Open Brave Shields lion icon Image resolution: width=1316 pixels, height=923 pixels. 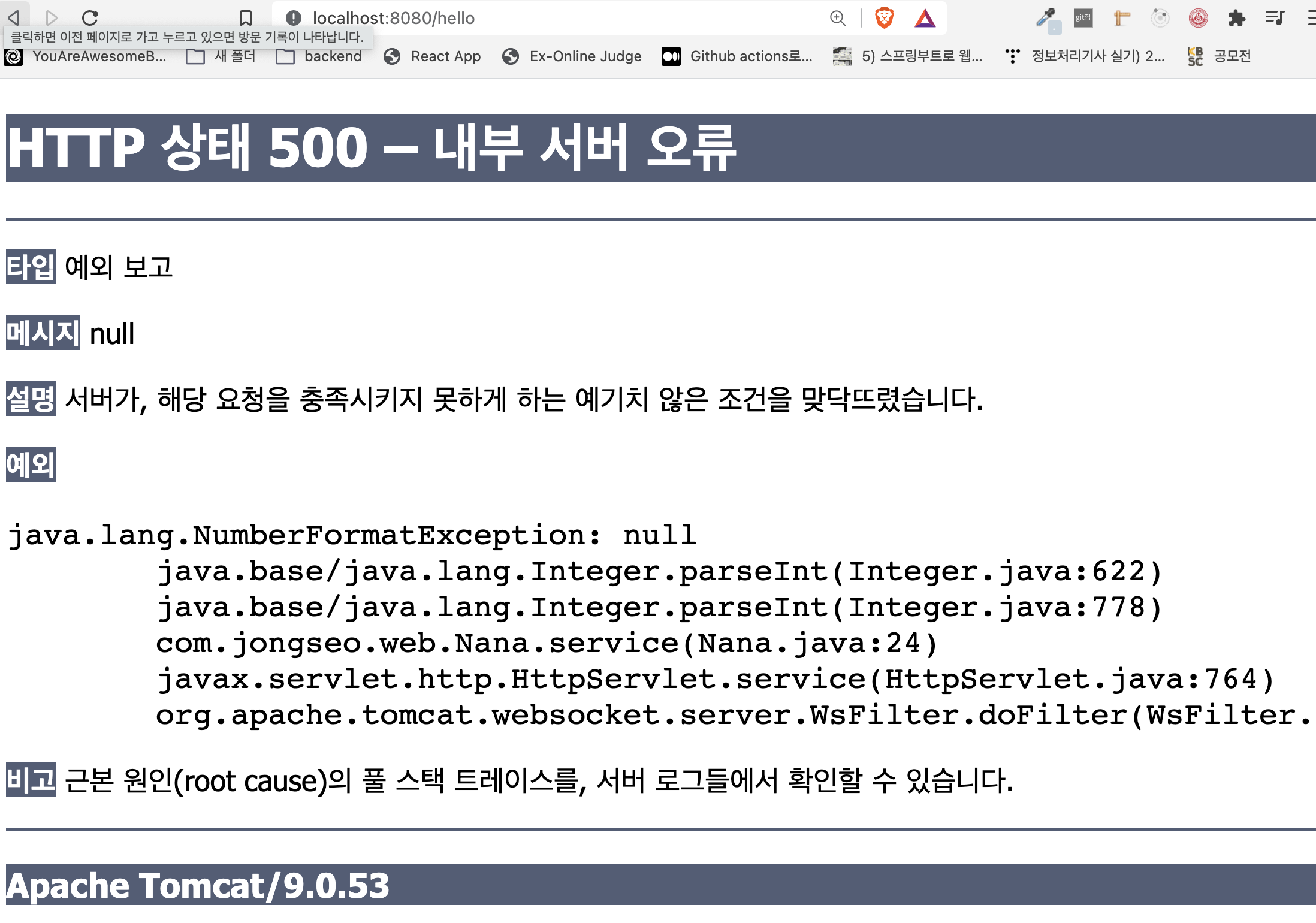tap(884, 18)
